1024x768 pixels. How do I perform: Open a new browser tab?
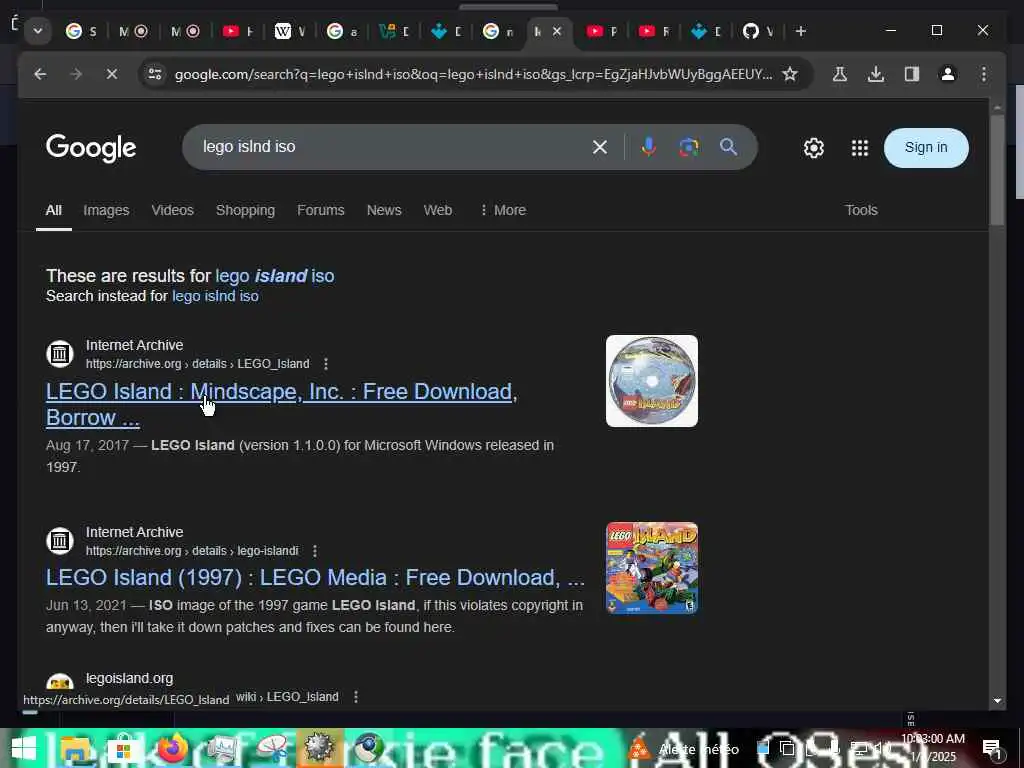coord(801,31)
